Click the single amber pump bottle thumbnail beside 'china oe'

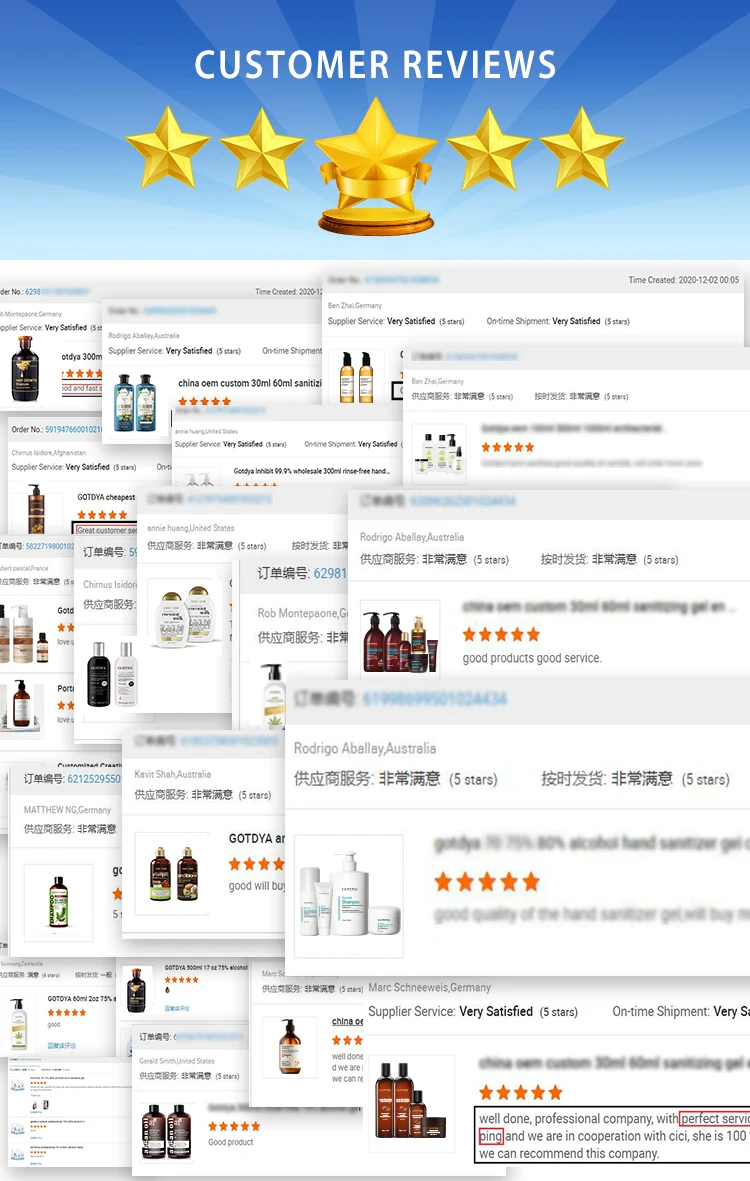[291, 1046]
